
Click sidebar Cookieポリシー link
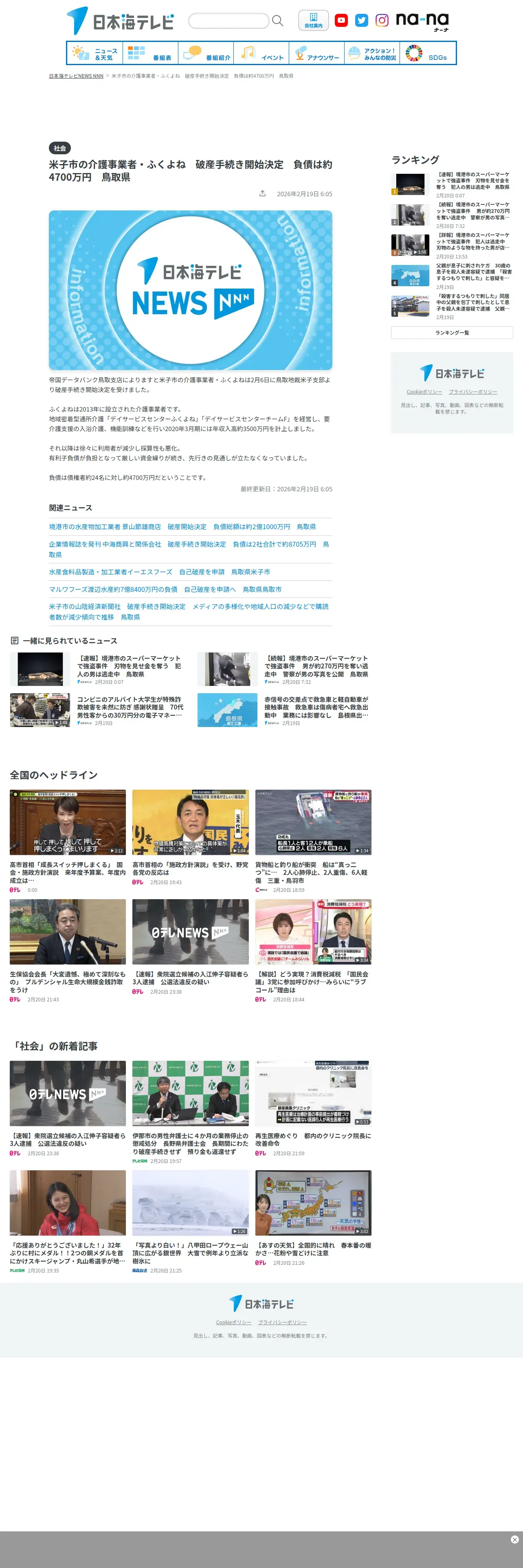point(424,392)
